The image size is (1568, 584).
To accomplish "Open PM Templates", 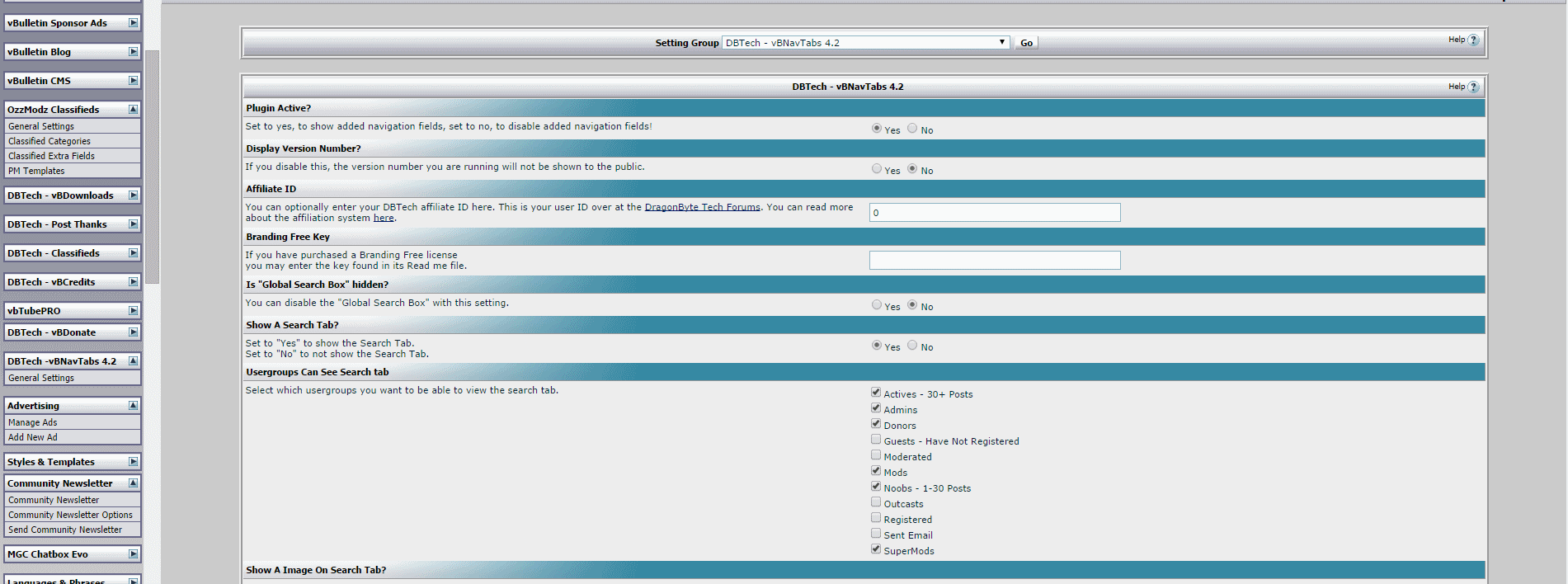I will [36, 171].
